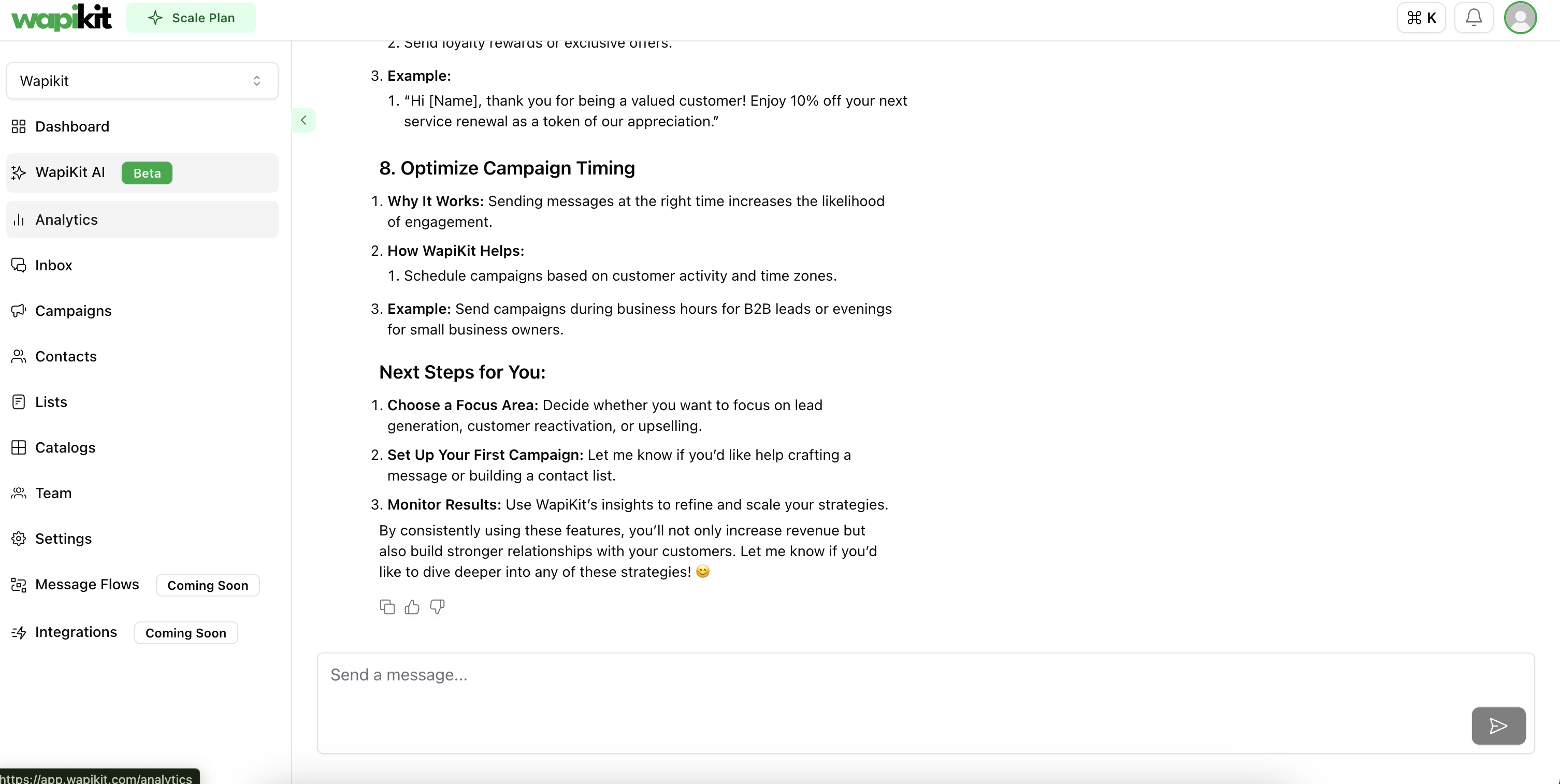Send the message with the arrow icon
Image resolution: width=1560 pixels, height=784 pixels.
pos(1498,725)
